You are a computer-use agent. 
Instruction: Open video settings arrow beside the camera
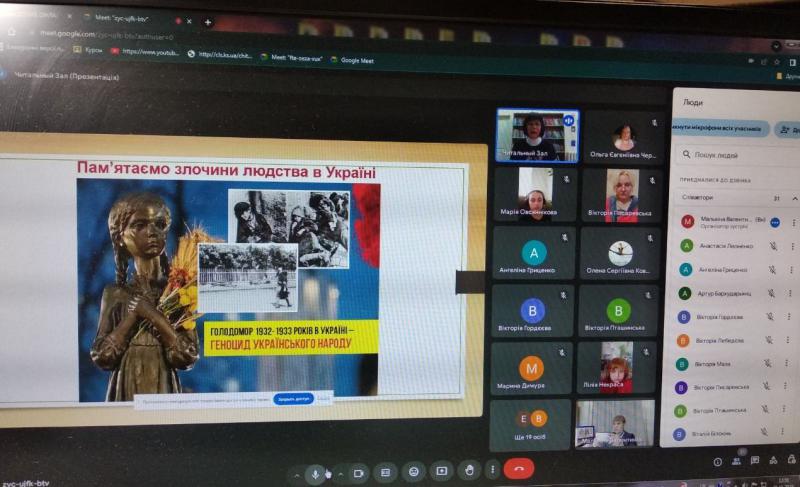click(x=341, y=474)
